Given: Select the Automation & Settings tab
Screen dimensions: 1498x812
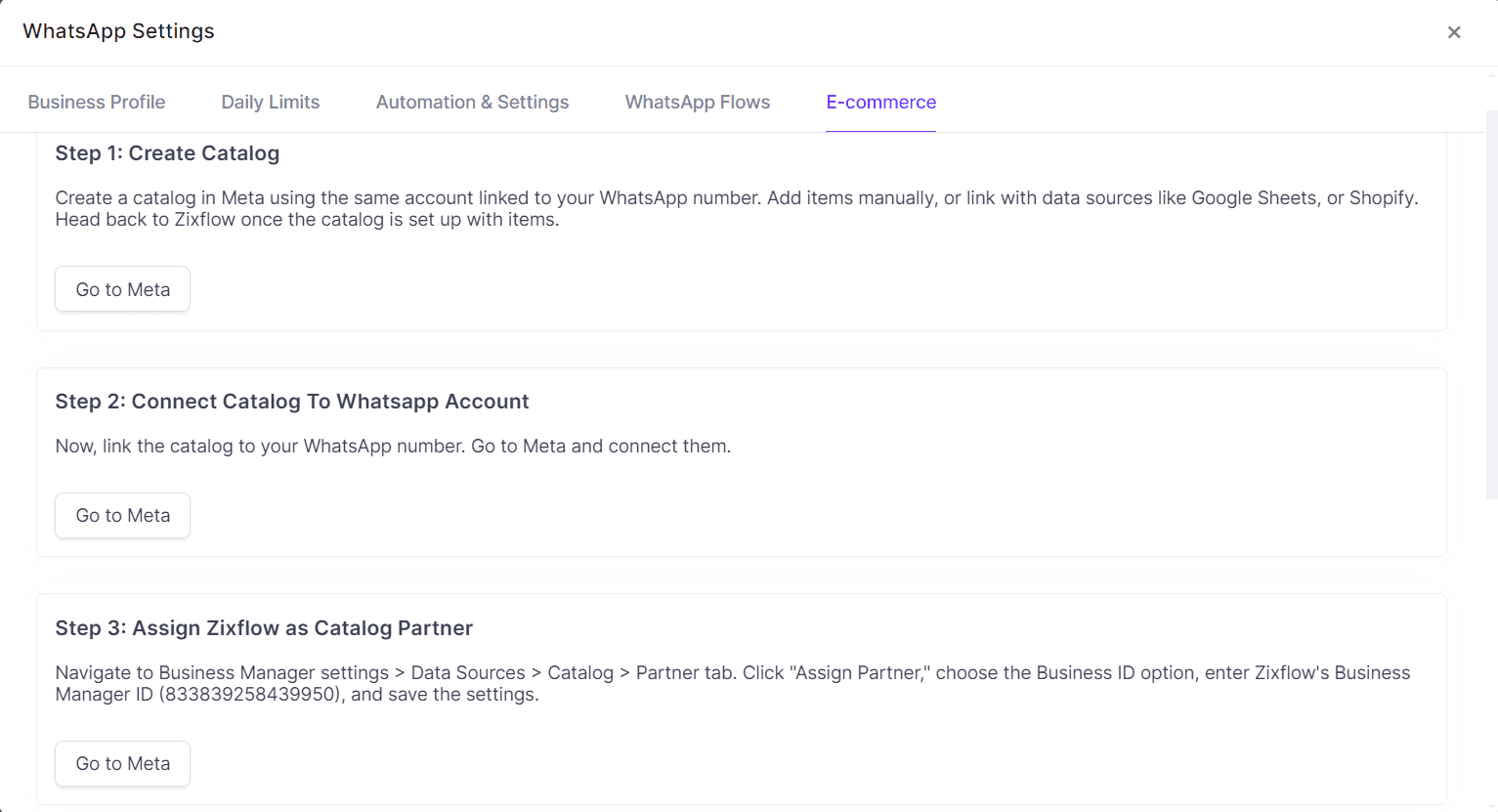Looking at the screenshot, I should coord(472,102).
